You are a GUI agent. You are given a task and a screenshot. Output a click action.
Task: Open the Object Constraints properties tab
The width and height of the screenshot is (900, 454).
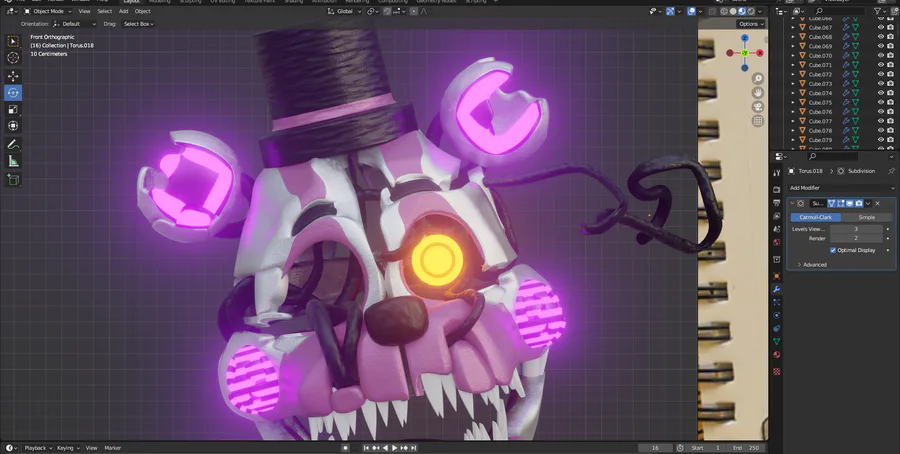(x=777, y=328)
